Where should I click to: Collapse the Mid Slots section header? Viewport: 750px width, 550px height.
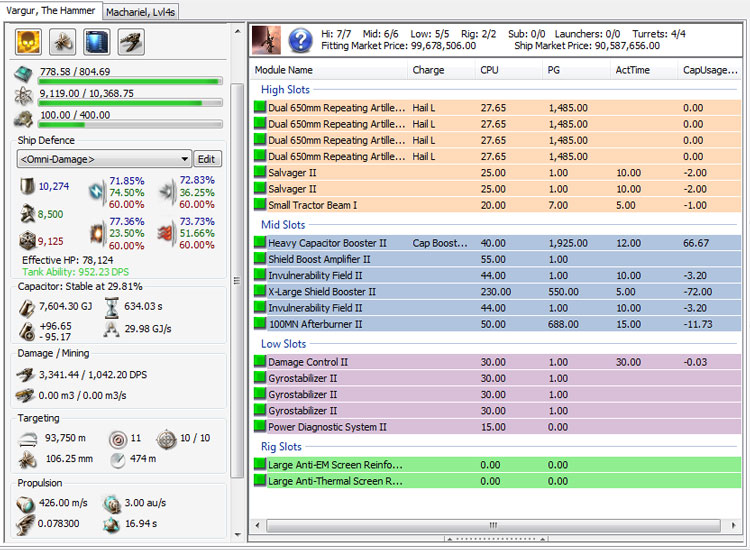(283, 225)
